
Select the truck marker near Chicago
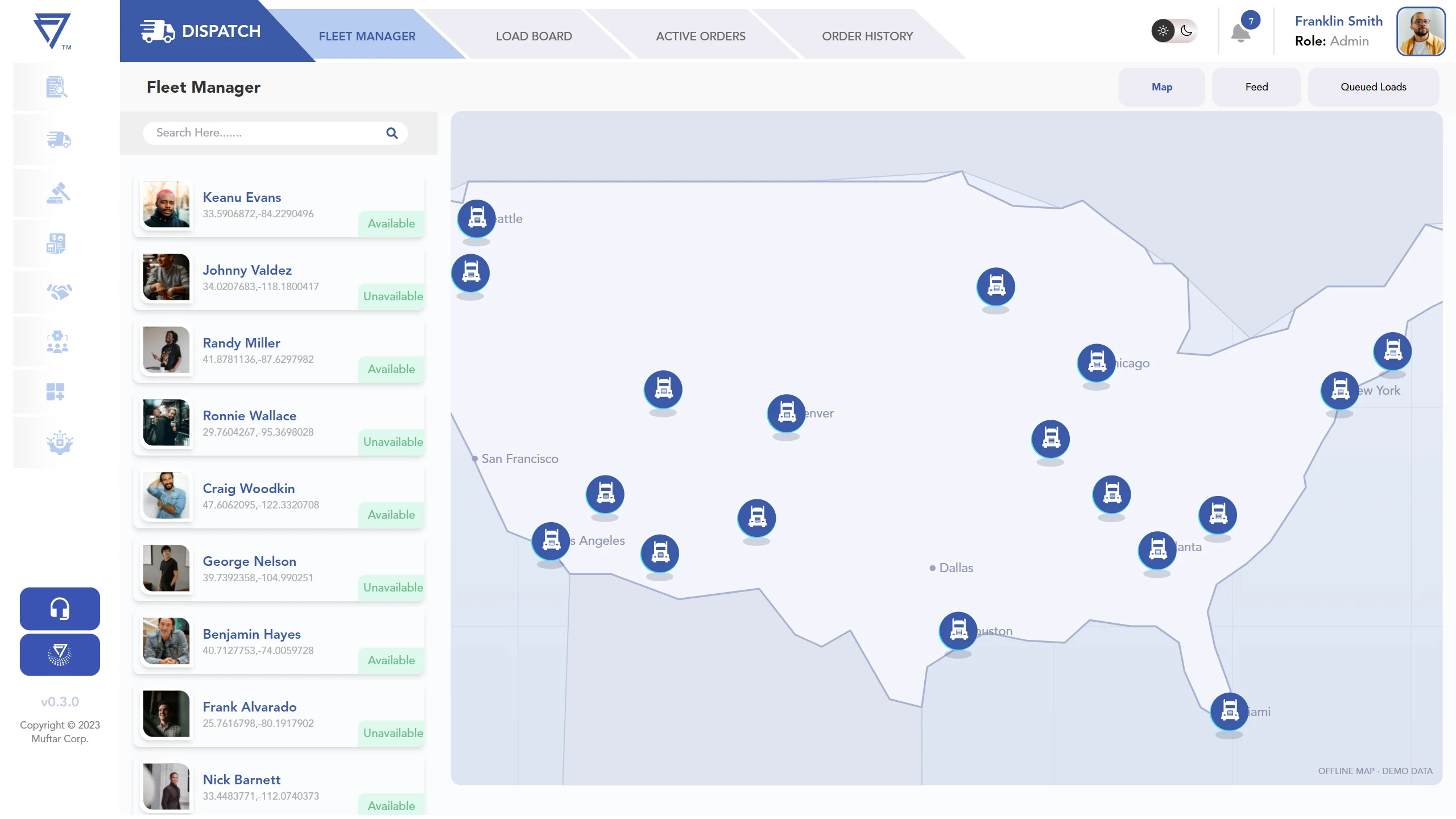[1097, 362]
